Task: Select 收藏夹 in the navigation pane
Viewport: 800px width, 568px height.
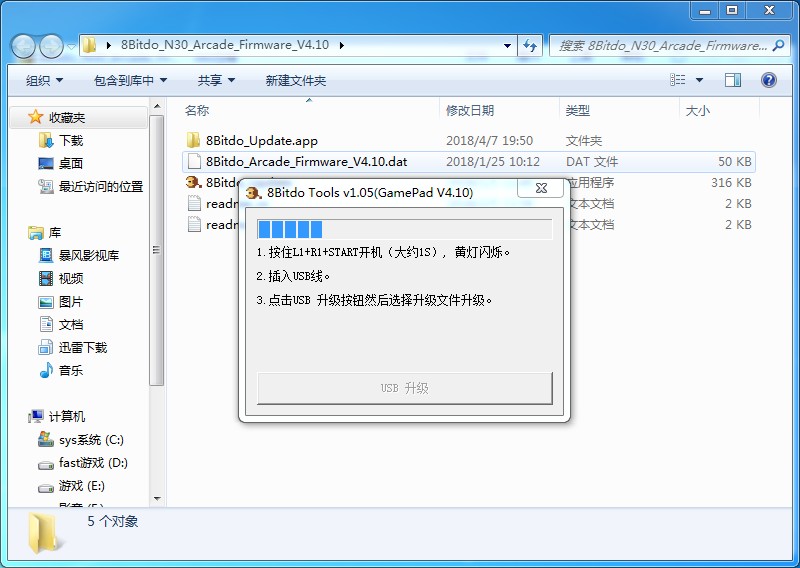Action: point(66,117)
